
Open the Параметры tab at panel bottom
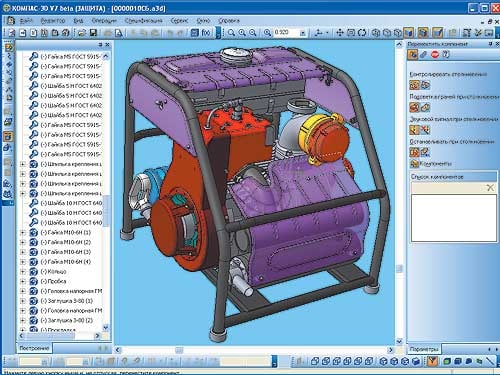tap(424, 349)
